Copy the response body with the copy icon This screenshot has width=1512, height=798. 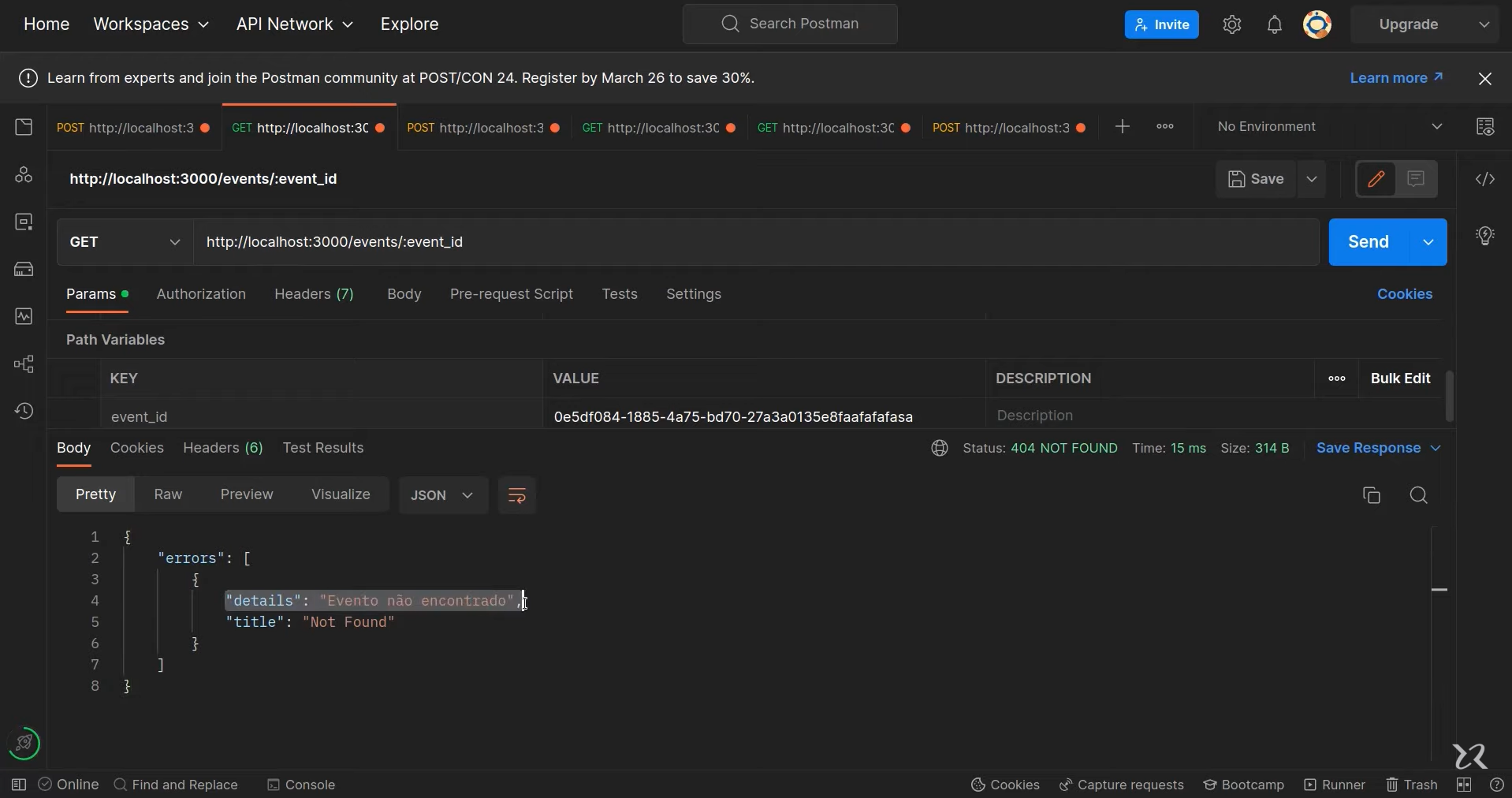tap(1372, 495)
